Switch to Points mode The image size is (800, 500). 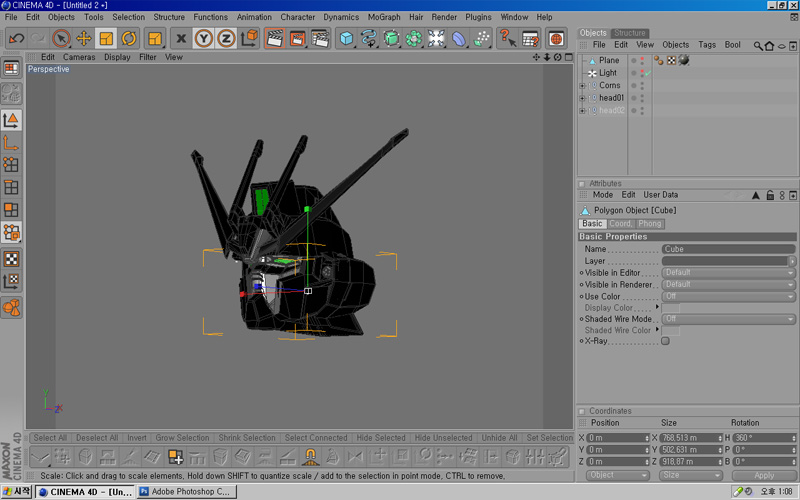11,165
